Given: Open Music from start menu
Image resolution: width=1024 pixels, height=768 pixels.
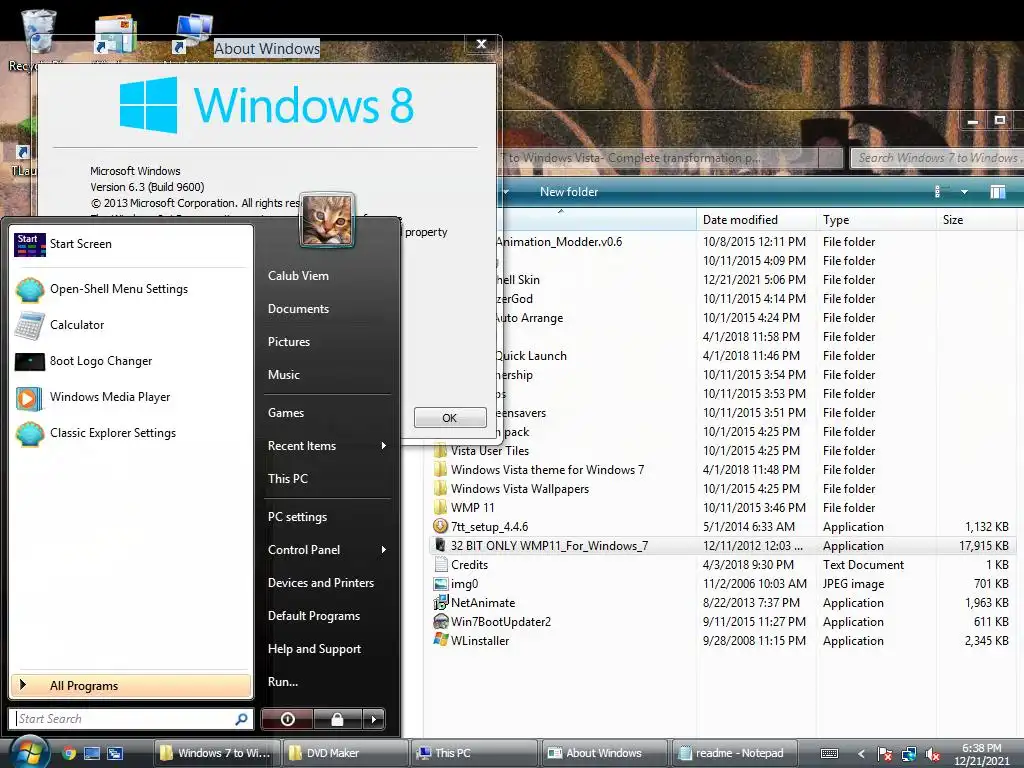Looking at the screenshot, I should click(283, 375).
